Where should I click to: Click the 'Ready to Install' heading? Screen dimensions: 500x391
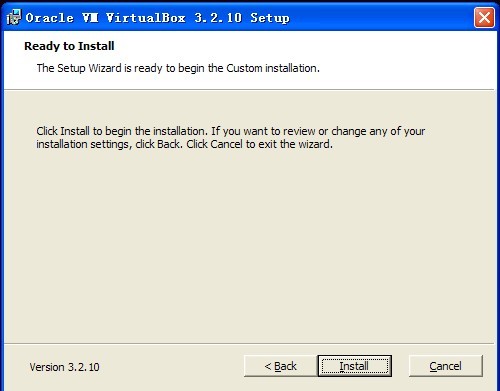[x=69, y=46]
